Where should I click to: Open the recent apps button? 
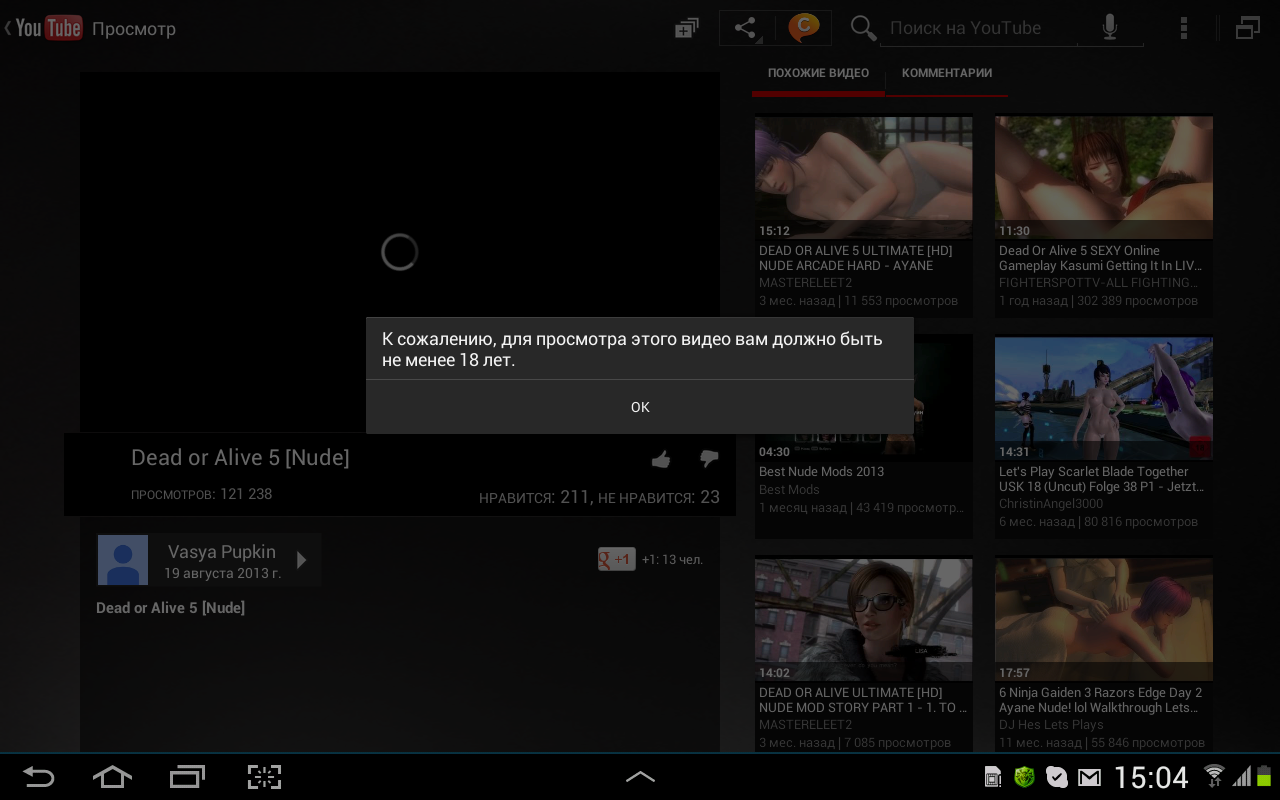(x=187, y=777)
